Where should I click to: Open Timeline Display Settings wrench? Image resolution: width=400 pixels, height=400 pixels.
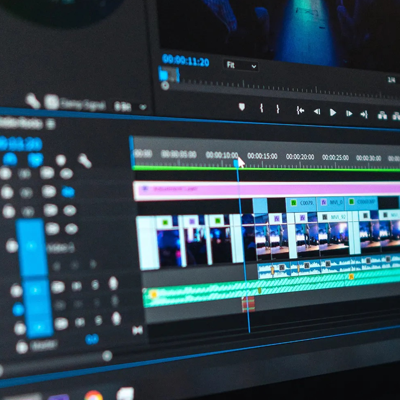(x=85, y=161)
